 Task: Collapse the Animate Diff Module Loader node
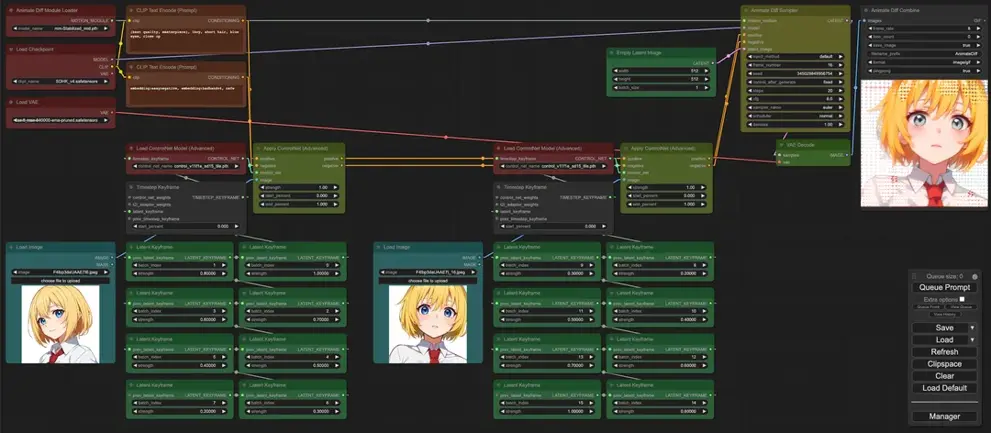[11, 9]
